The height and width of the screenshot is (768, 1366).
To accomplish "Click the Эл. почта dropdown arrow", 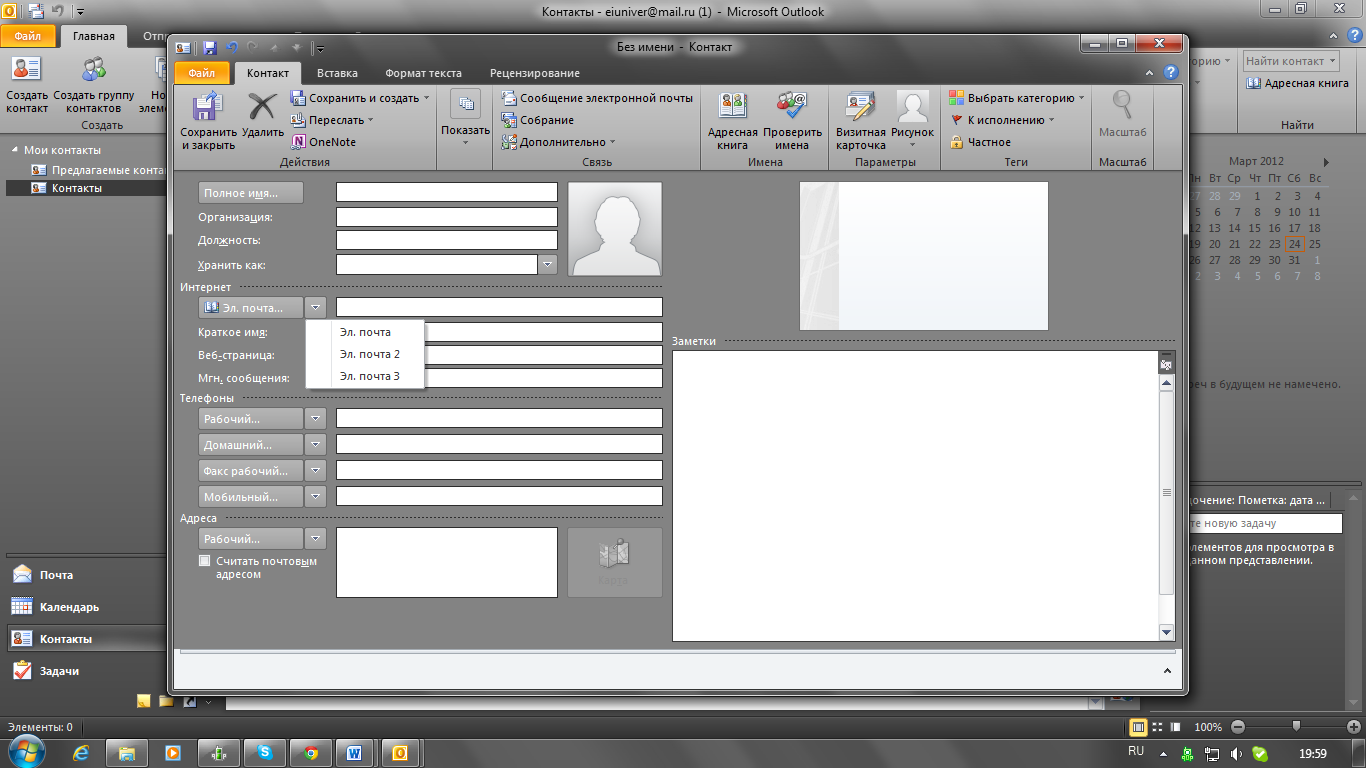I will [x=316, y=308].
